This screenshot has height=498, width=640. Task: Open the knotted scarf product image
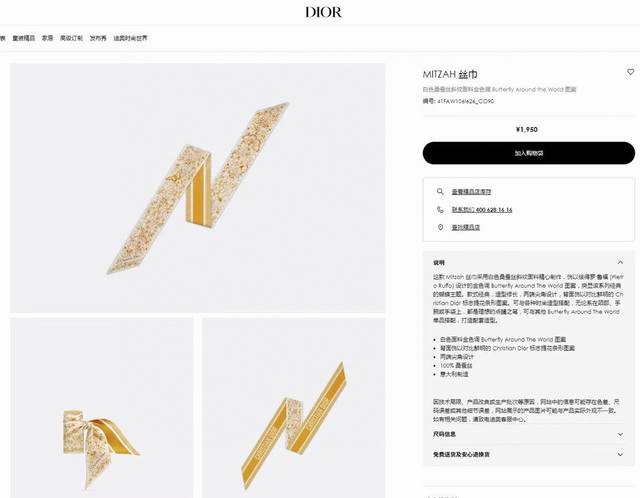pos(102,407)
